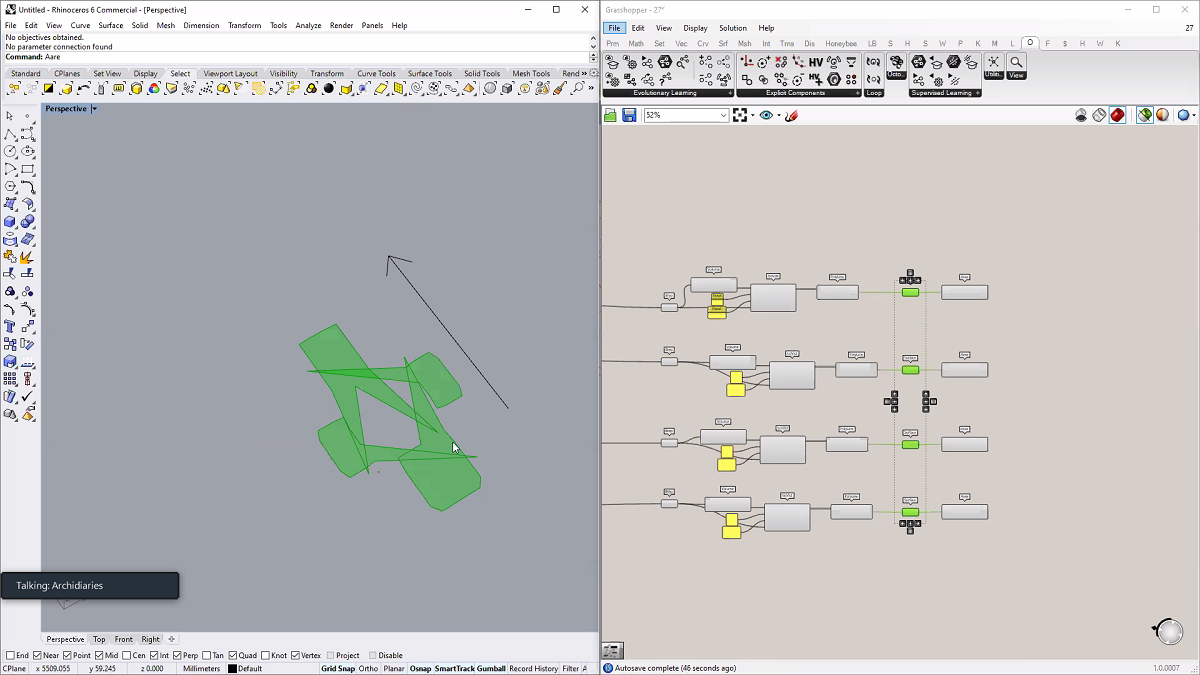Viewport: 1200px width, 675px height.
Task: Uncheck the Quad osnap checkbox
Action: pos(232,656)
